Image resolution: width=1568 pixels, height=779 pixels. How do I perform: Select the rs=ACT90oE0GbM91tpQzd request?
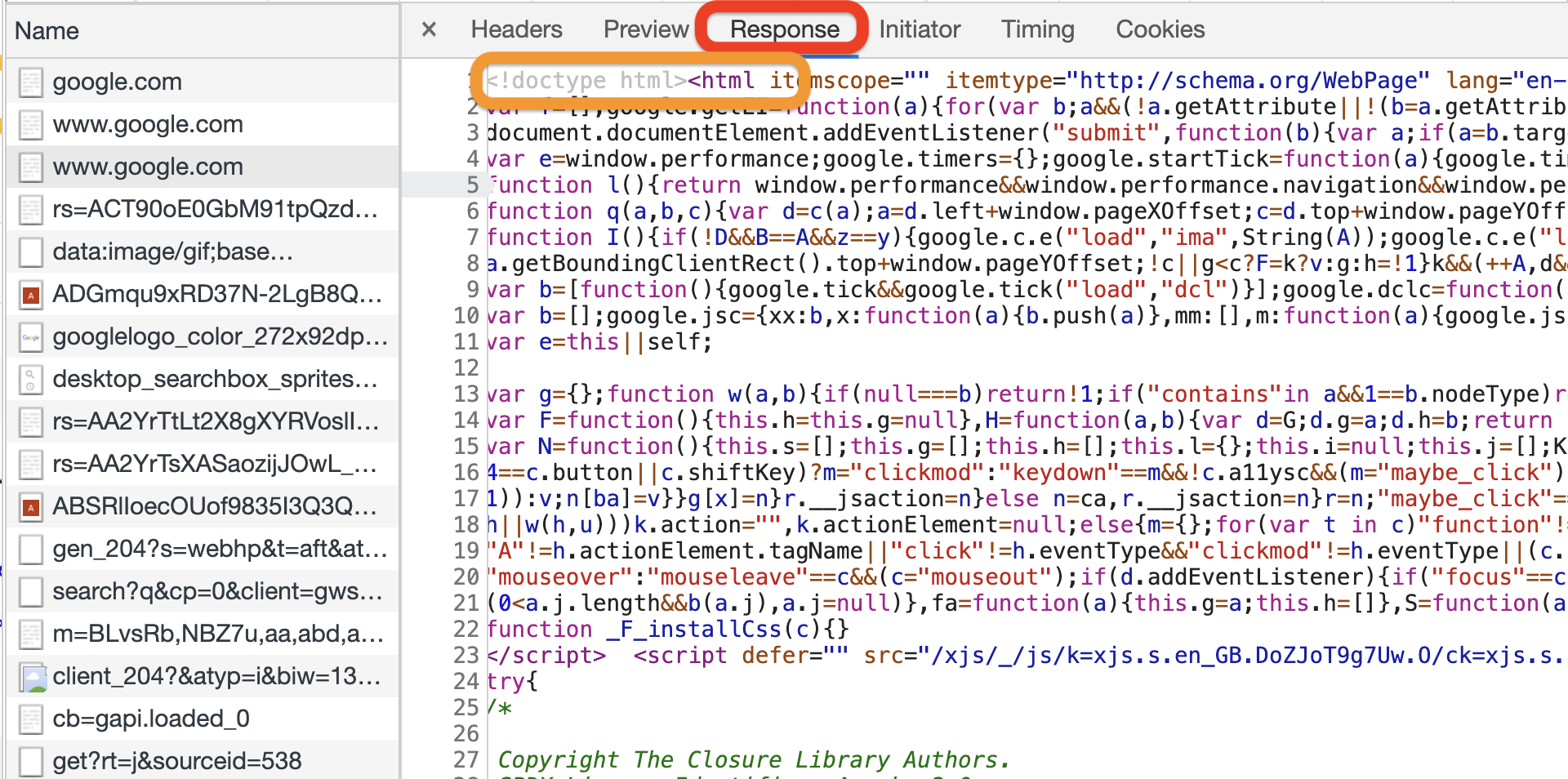point(203,209)
